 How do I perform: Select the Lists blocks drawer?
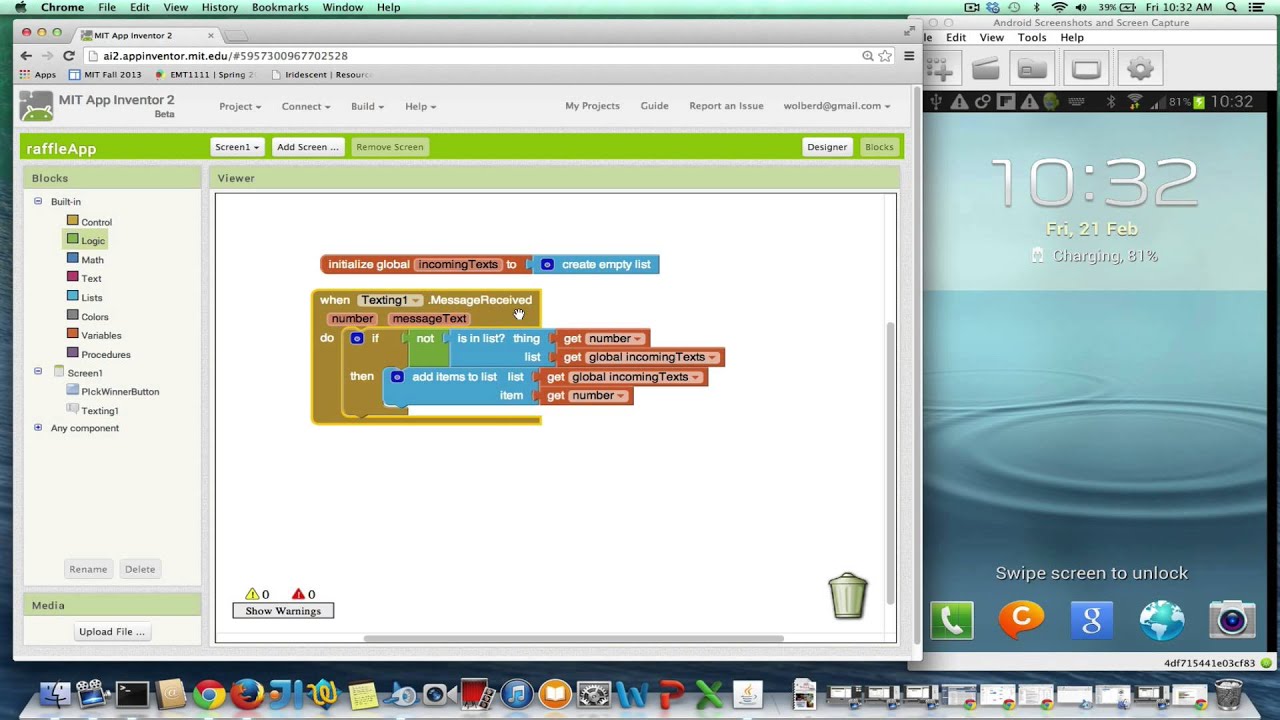coord(84,297)
